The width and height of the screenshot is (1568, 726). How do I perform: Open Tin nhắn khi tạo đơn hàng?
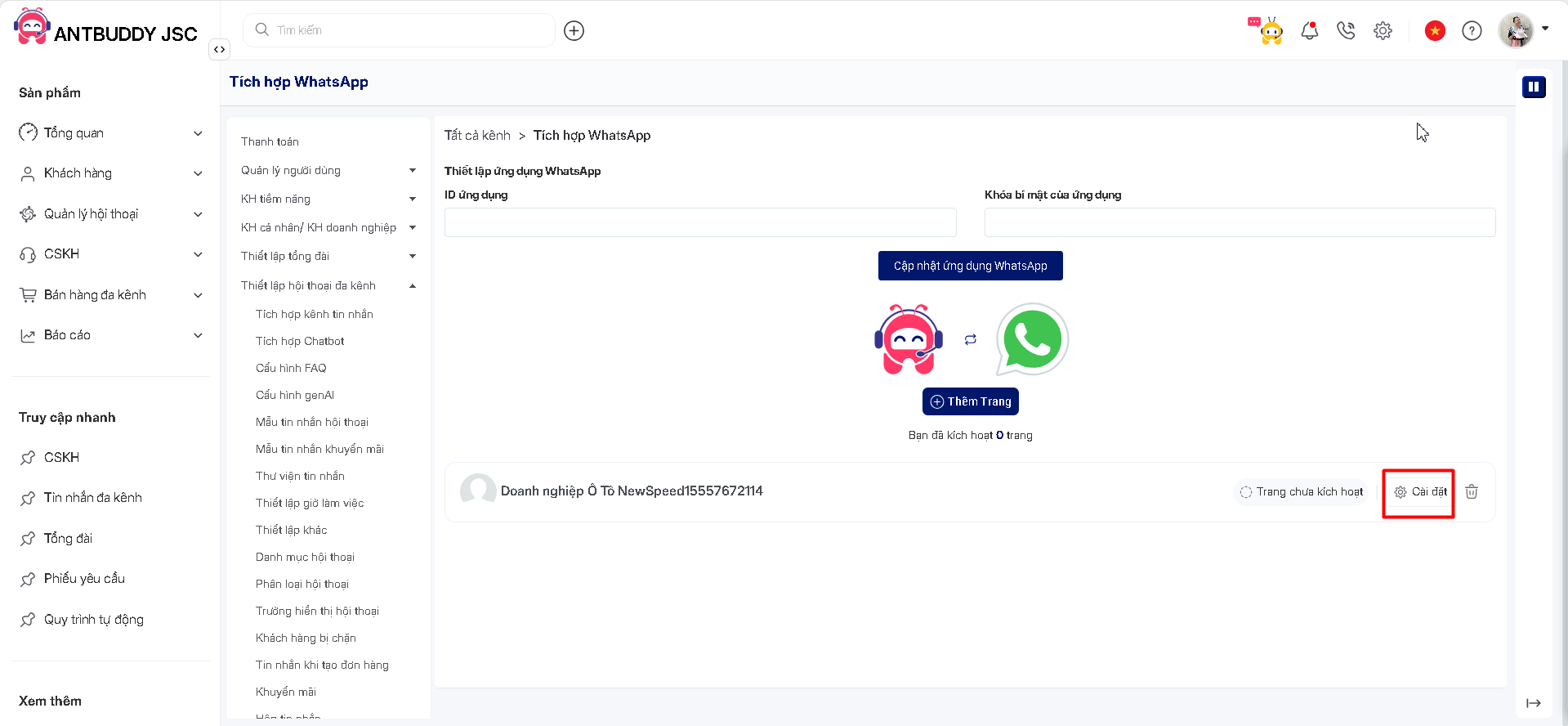pyautogui.click(x=322, y=665)
